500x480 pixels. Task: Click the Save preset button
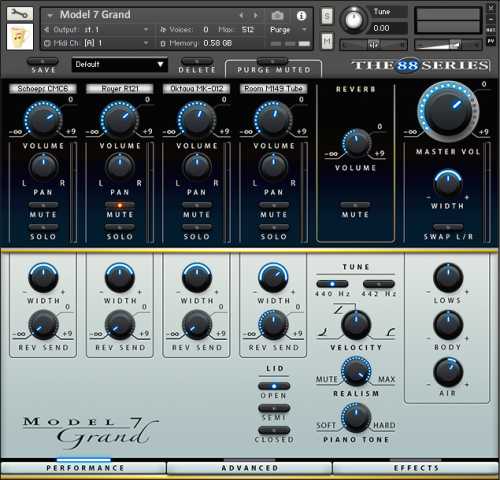point(43,65)
